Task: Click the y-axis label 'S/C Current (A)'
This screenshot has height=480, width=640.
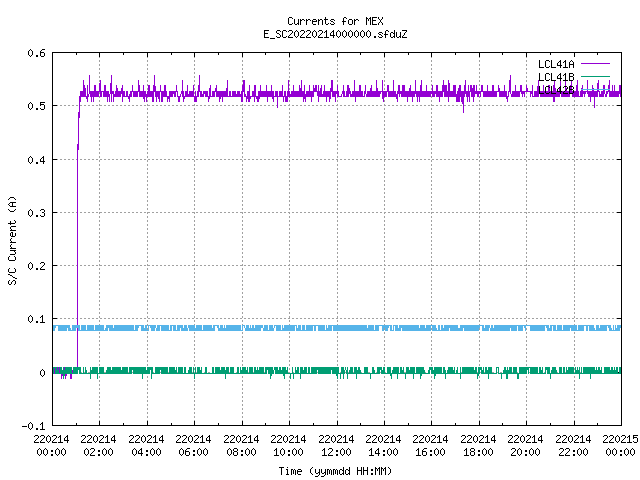Action: click(x=13, y=240)
